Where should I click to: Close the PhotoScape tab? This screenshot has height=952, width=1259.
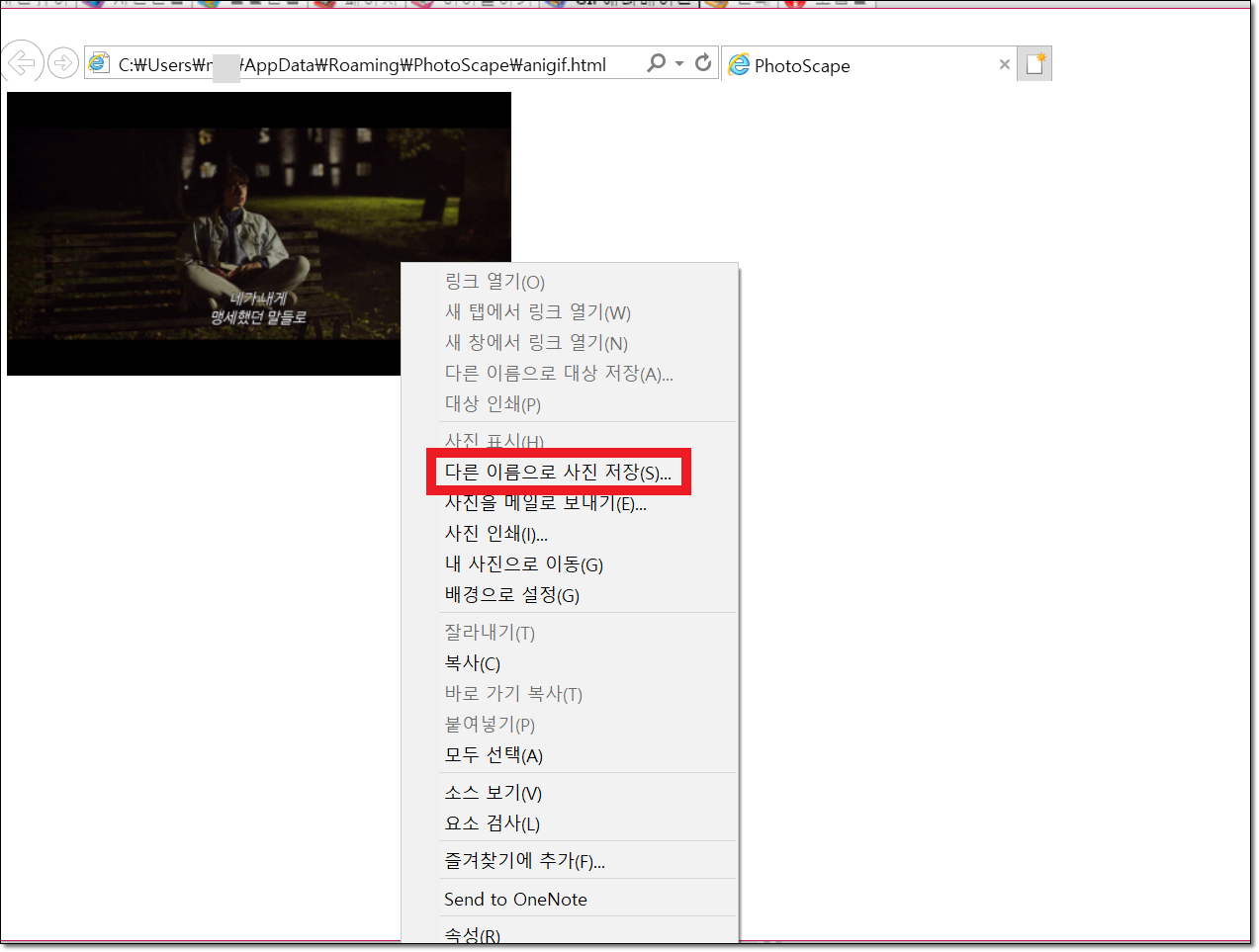click(1005, 64)
